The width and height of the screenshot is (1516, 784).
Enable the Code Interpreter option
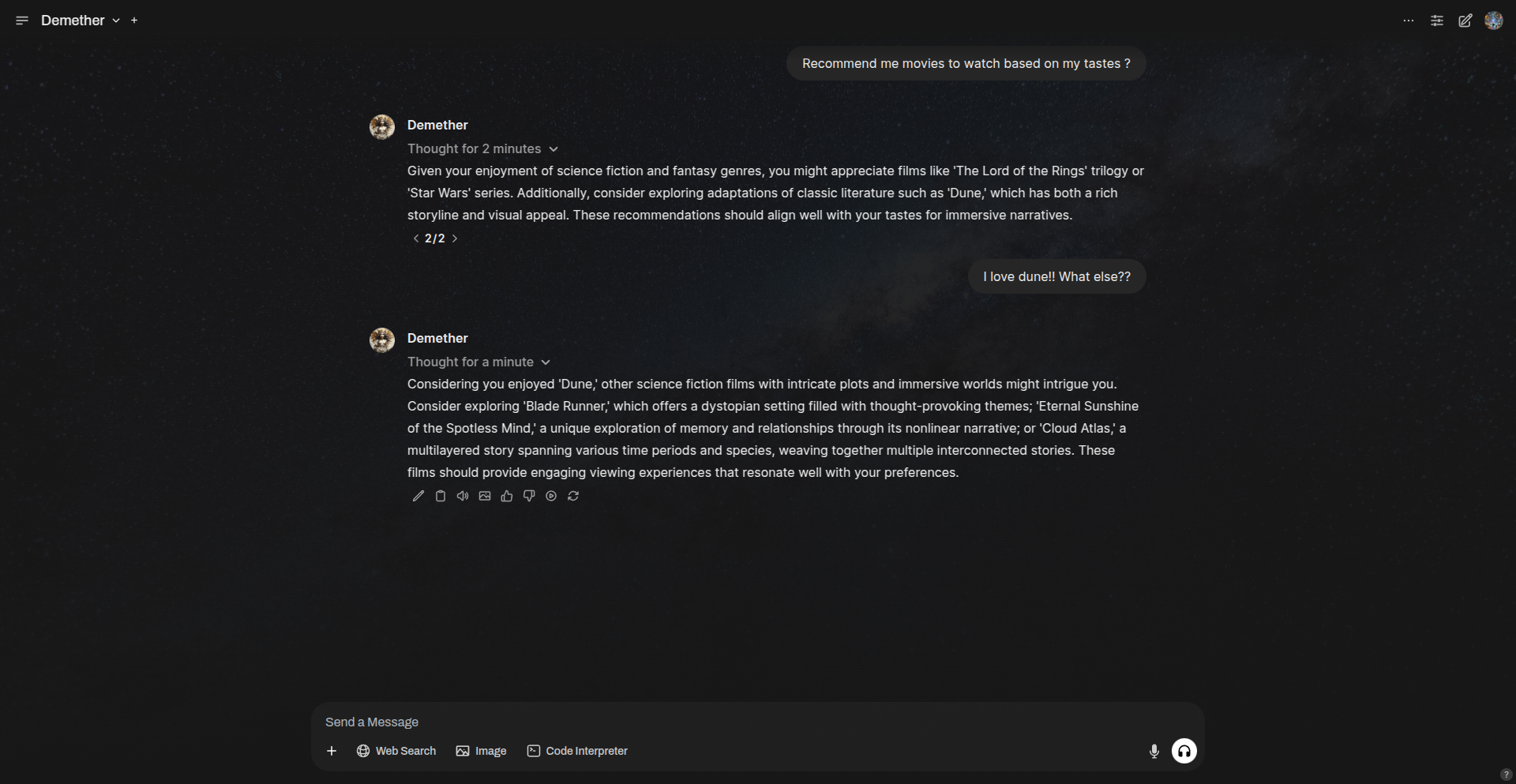click(x=577, y=751)
